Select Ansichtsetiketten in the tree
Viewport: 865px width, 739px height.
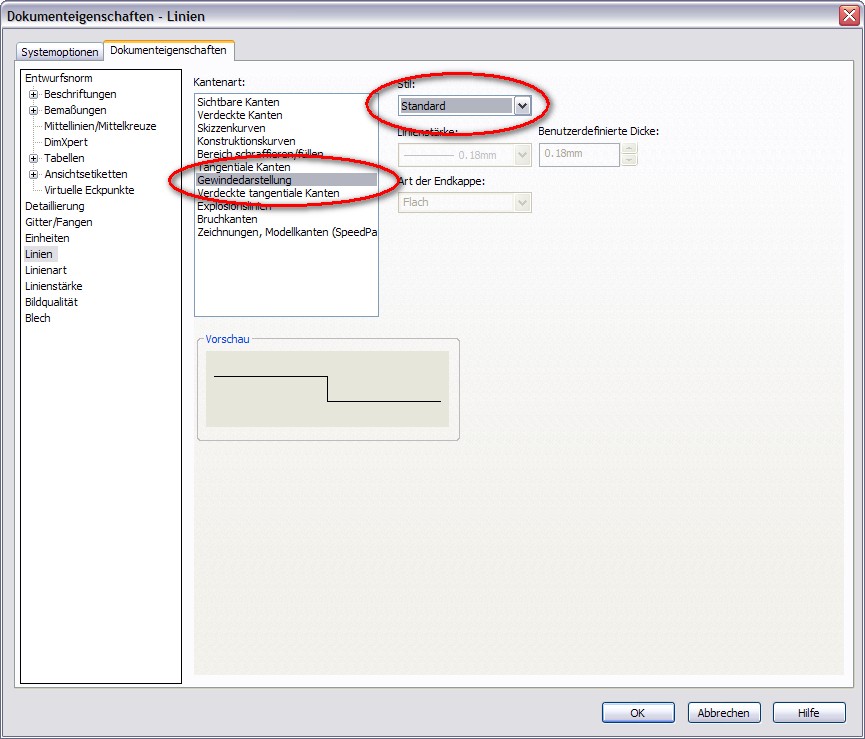(x=86, y=174)
